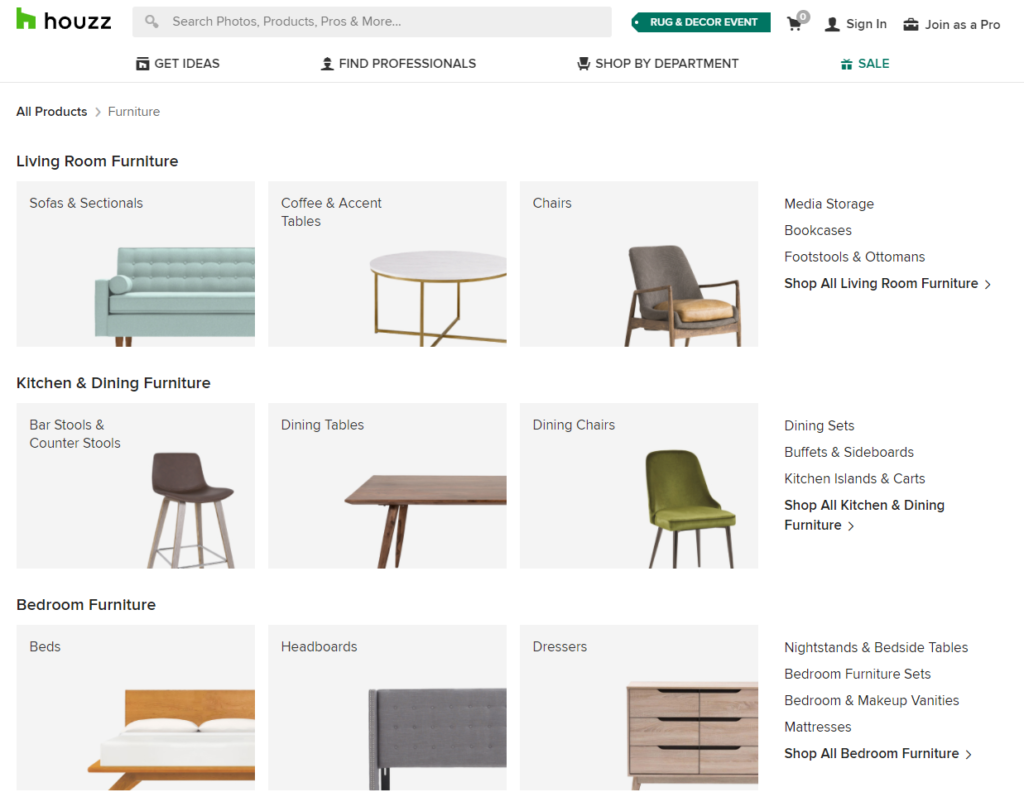Click the Rug & Decor Event banner
Screen dimensions: 1024x797
tap(702, 22)
